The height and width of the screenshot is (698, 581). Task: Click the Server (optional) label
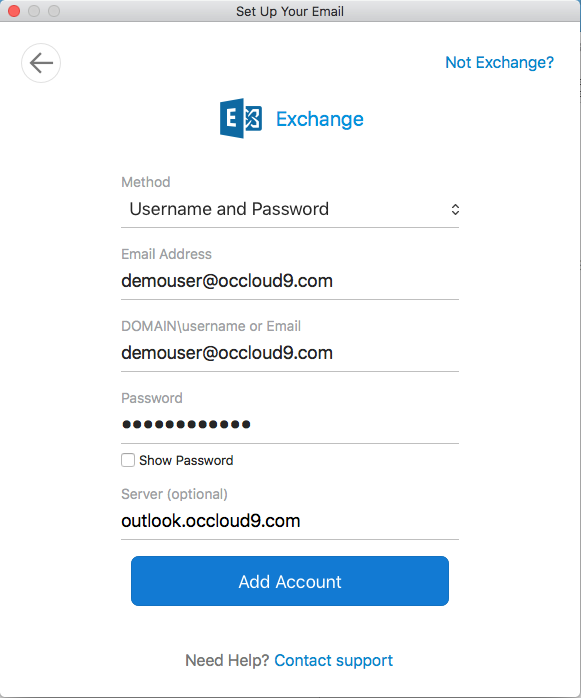coord(175,494)
